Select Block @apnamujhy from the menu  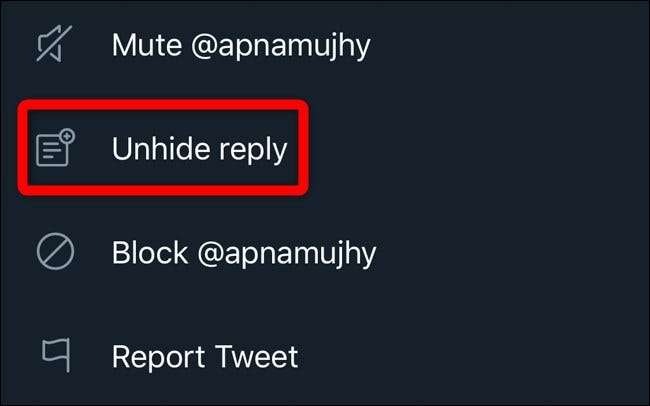243,252
